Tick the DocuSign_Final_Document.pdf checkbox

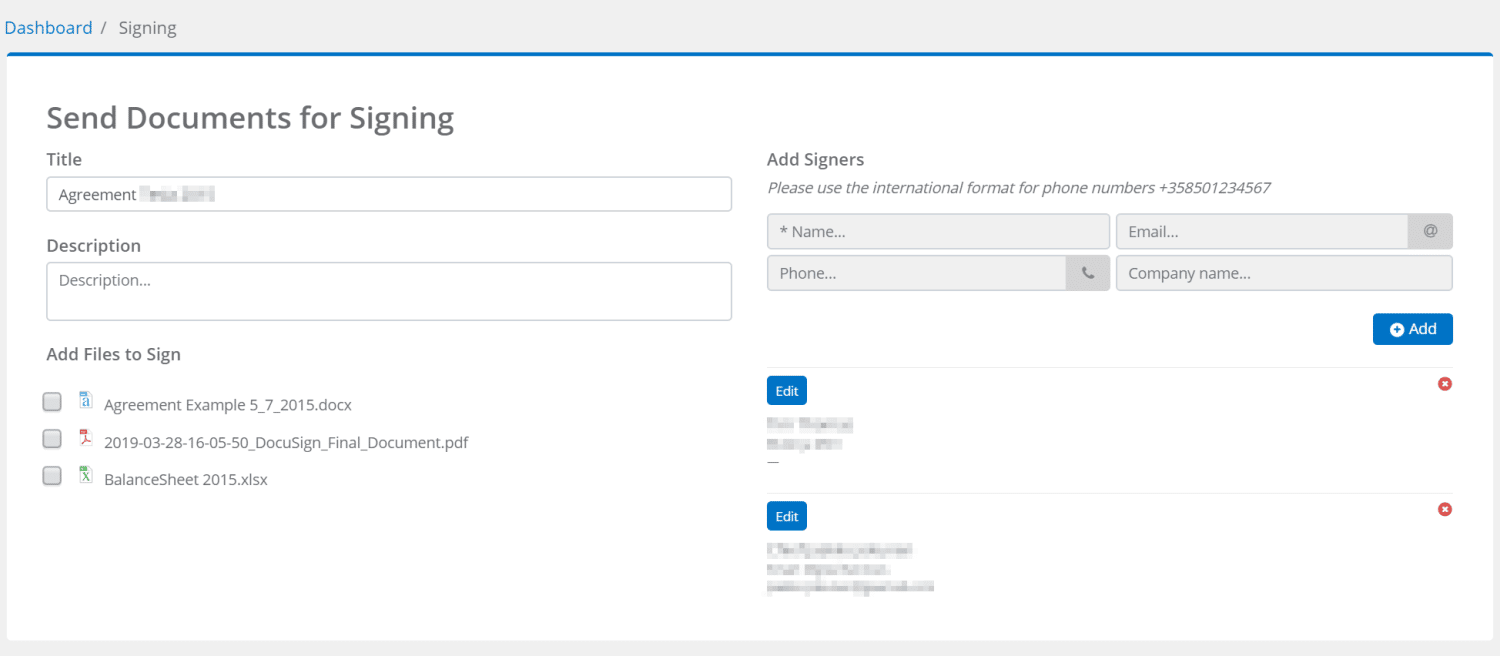pos(52,439)
